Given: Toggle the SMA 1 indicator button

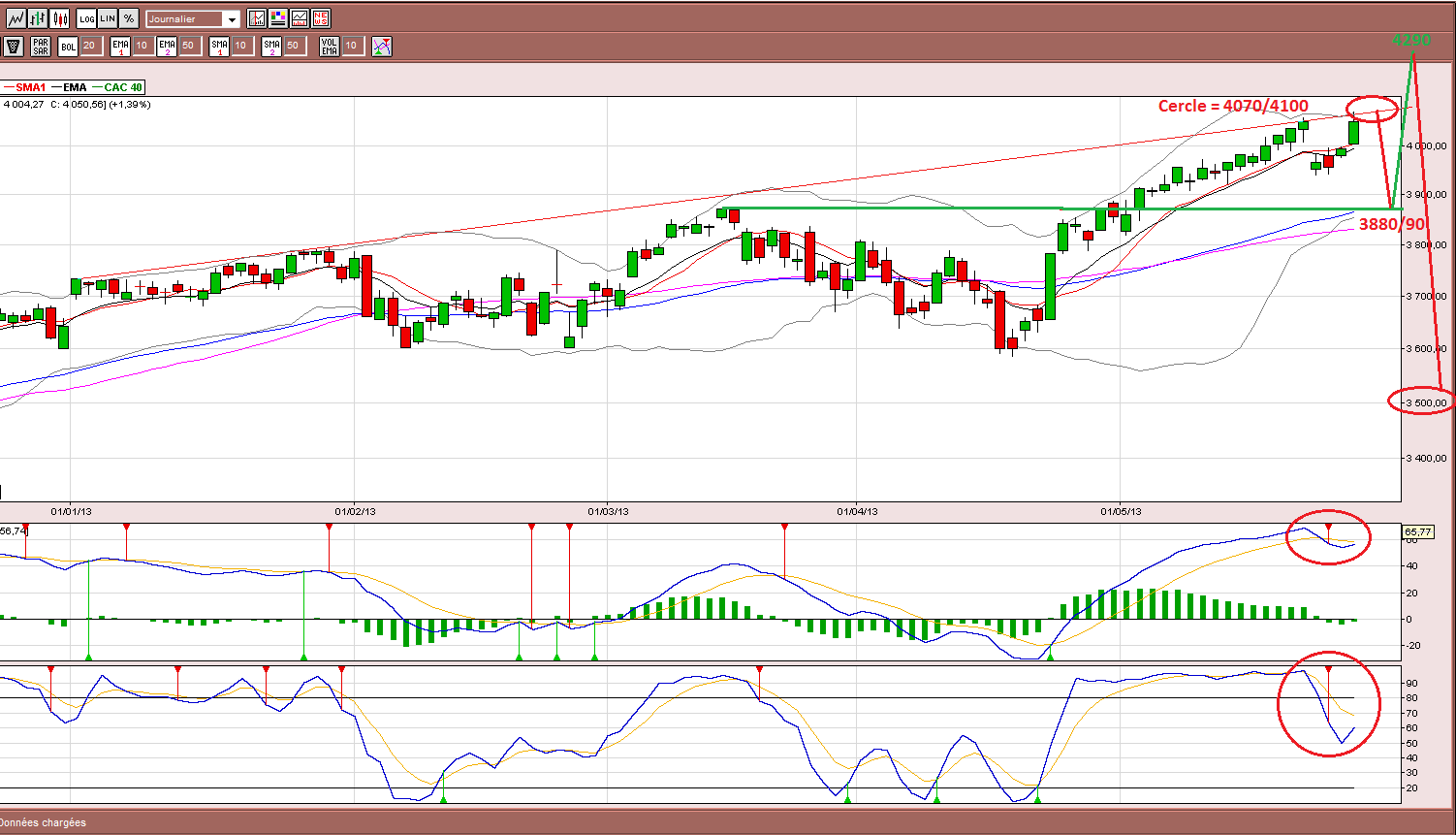Looking at the screenshot, I should pyautogui.click(x=219, y=46).
